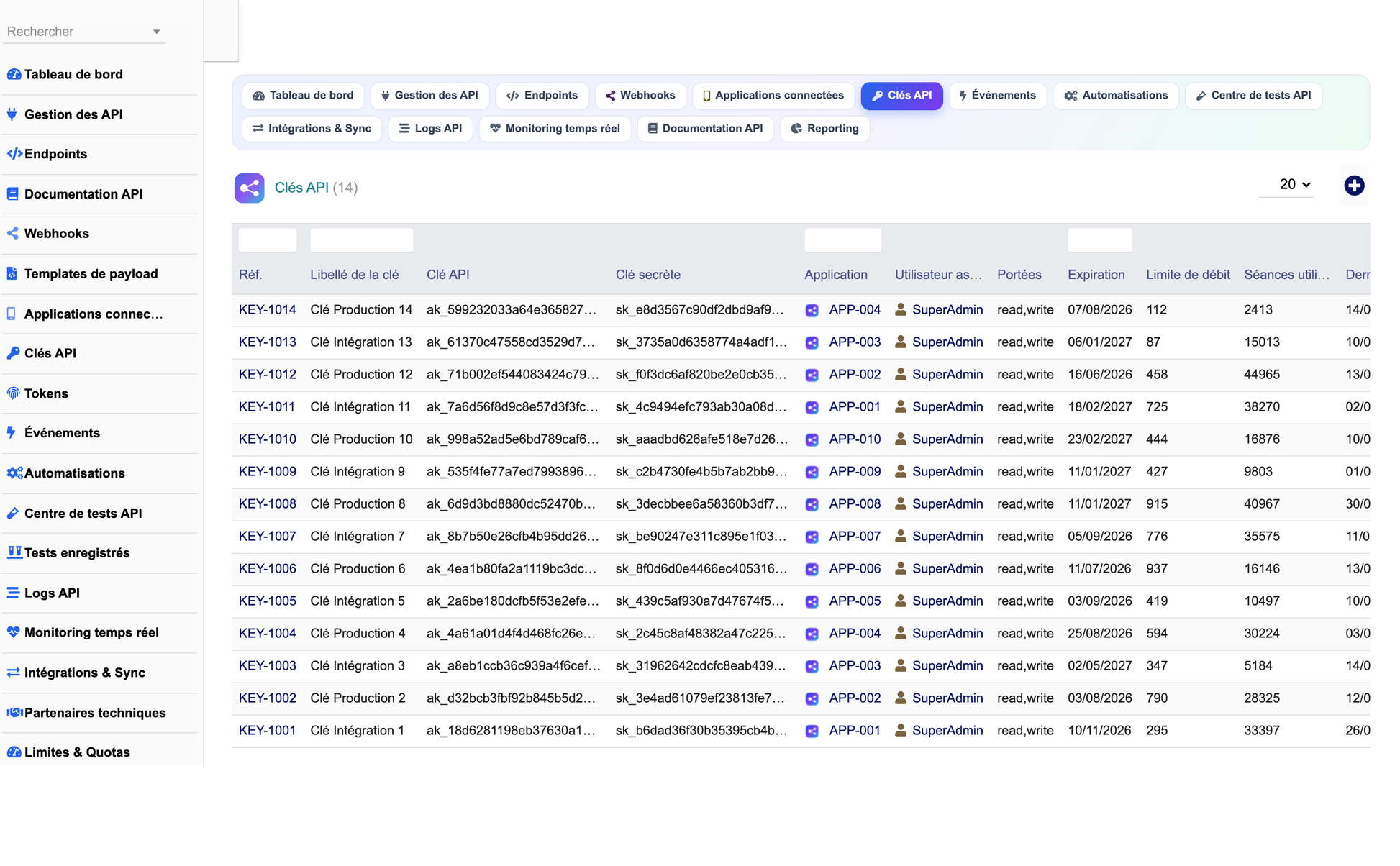Click the Clés API key icon in sidebar
Screen dimensions: 1400x866
coord(13,353)
